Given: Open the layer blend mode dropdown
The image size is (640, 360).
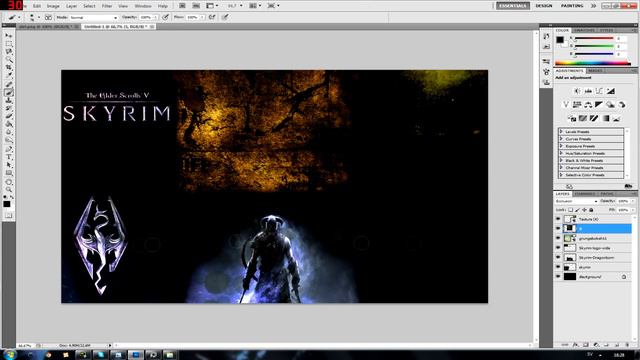Looking at the screenshot, I should 576,201.
